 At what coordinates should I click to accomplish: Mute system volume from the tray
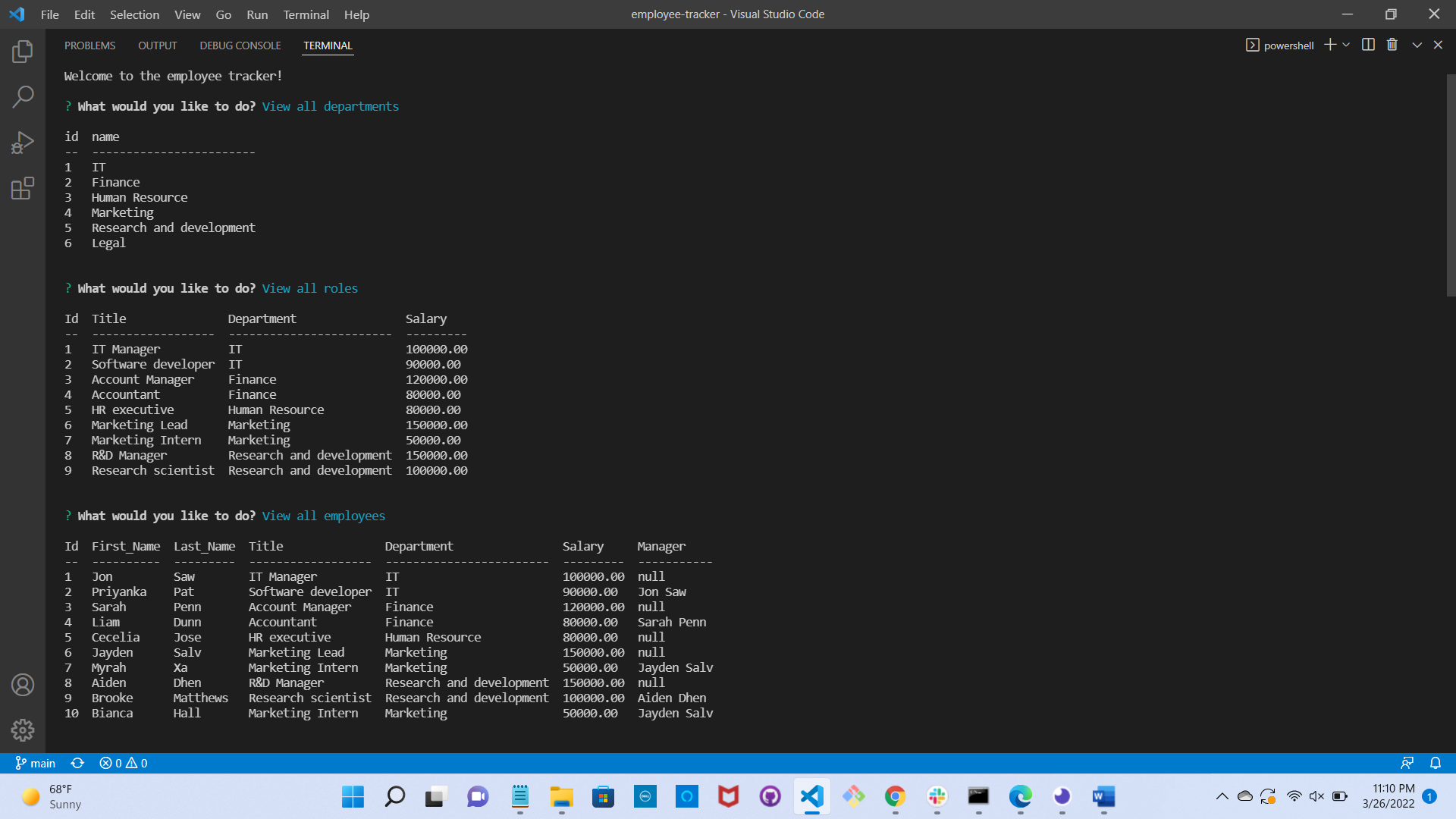tap(1315, 796)
